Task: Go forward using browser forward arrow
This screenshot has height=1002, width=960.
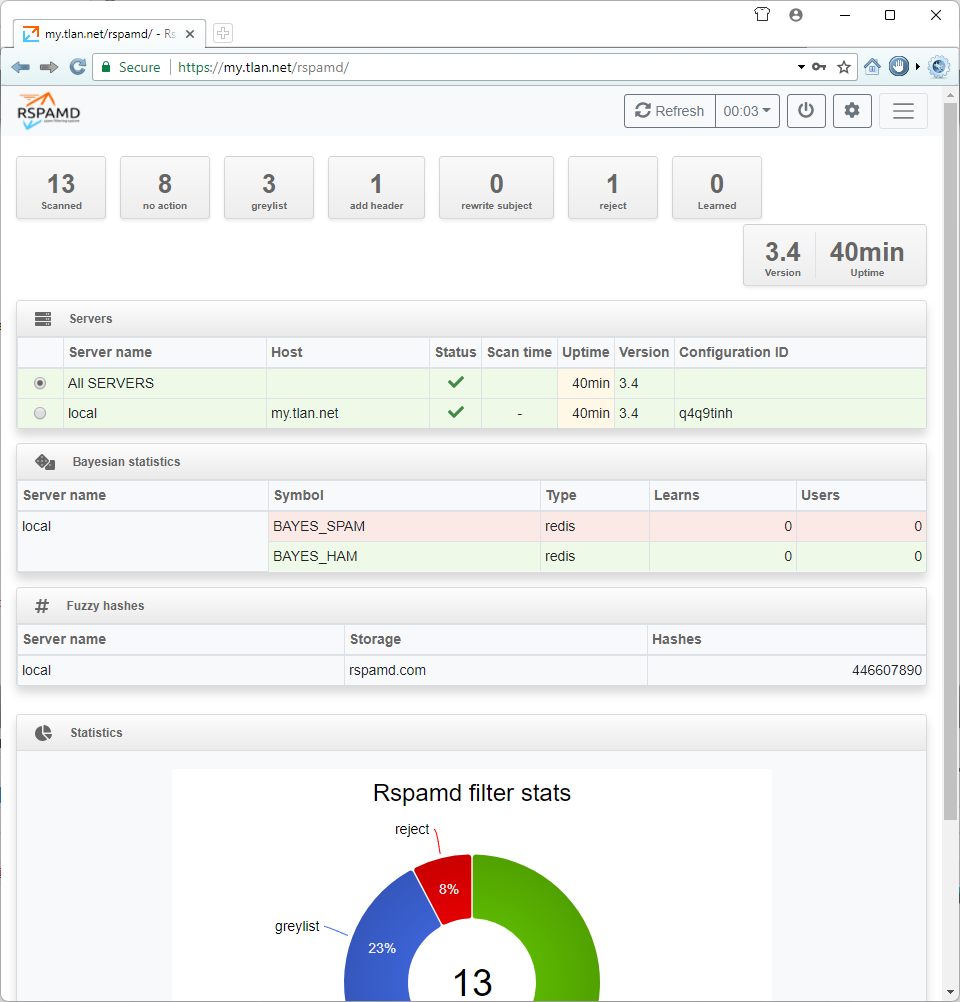Action: click(49, 67)
